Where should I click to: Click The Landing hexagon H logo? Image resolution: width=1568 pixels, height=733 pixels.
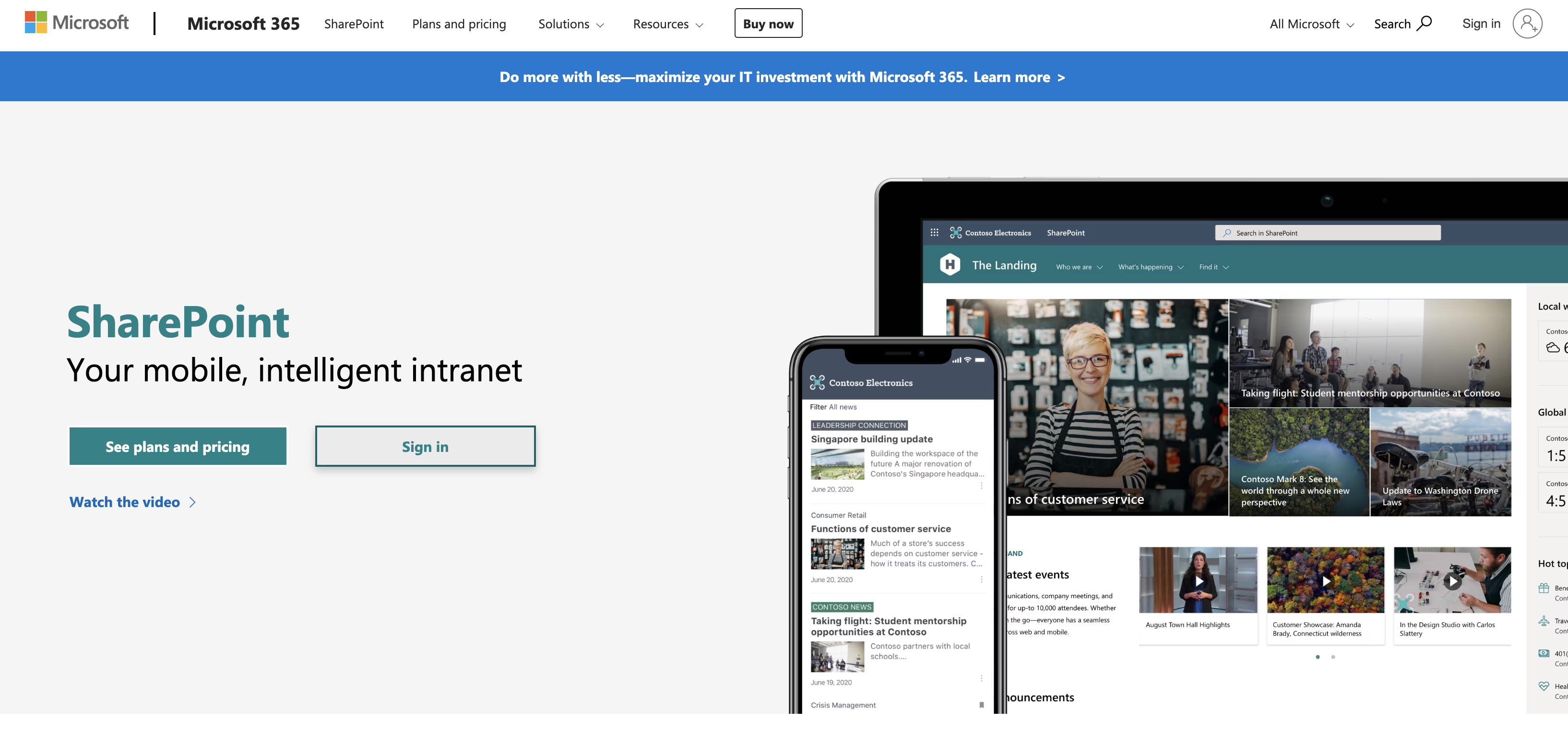click(950, 264)
